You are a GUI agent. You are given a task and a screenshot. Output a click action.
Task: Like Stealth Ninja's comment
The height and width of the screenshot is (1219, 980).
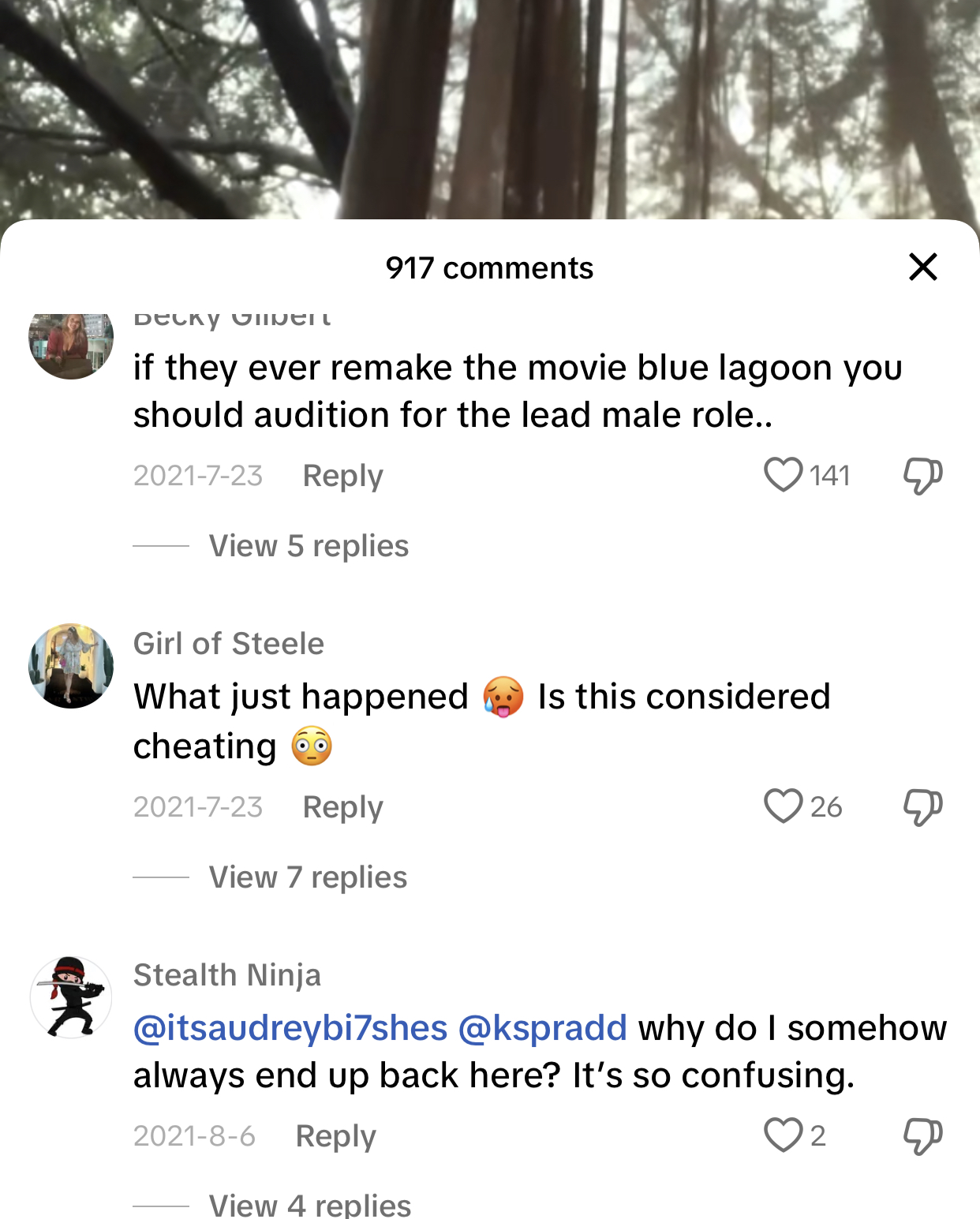pos(783,1135)
